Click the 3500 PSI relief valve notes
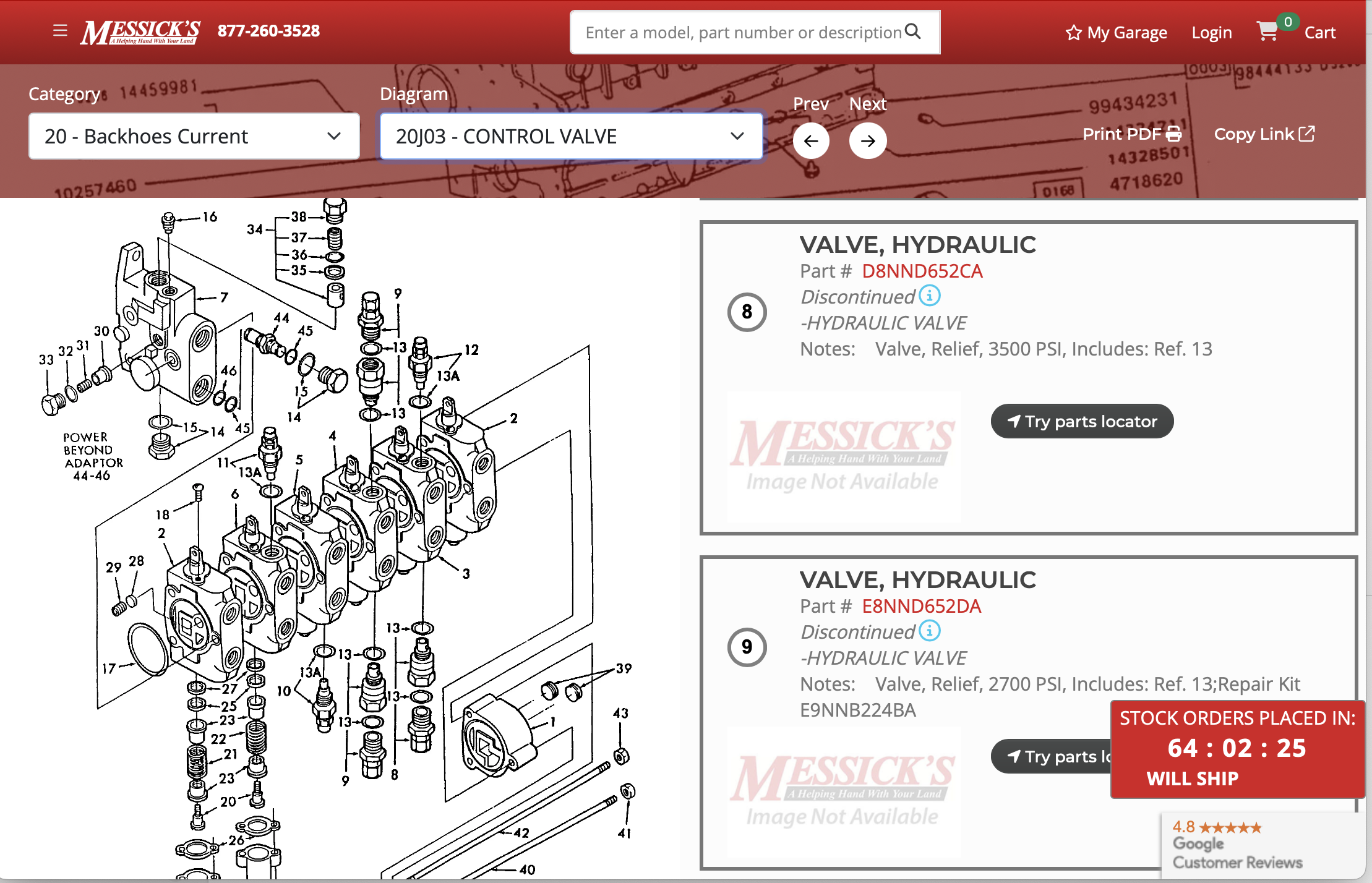This screenshot has width=1372, height=883. (x=1006, y=349)
